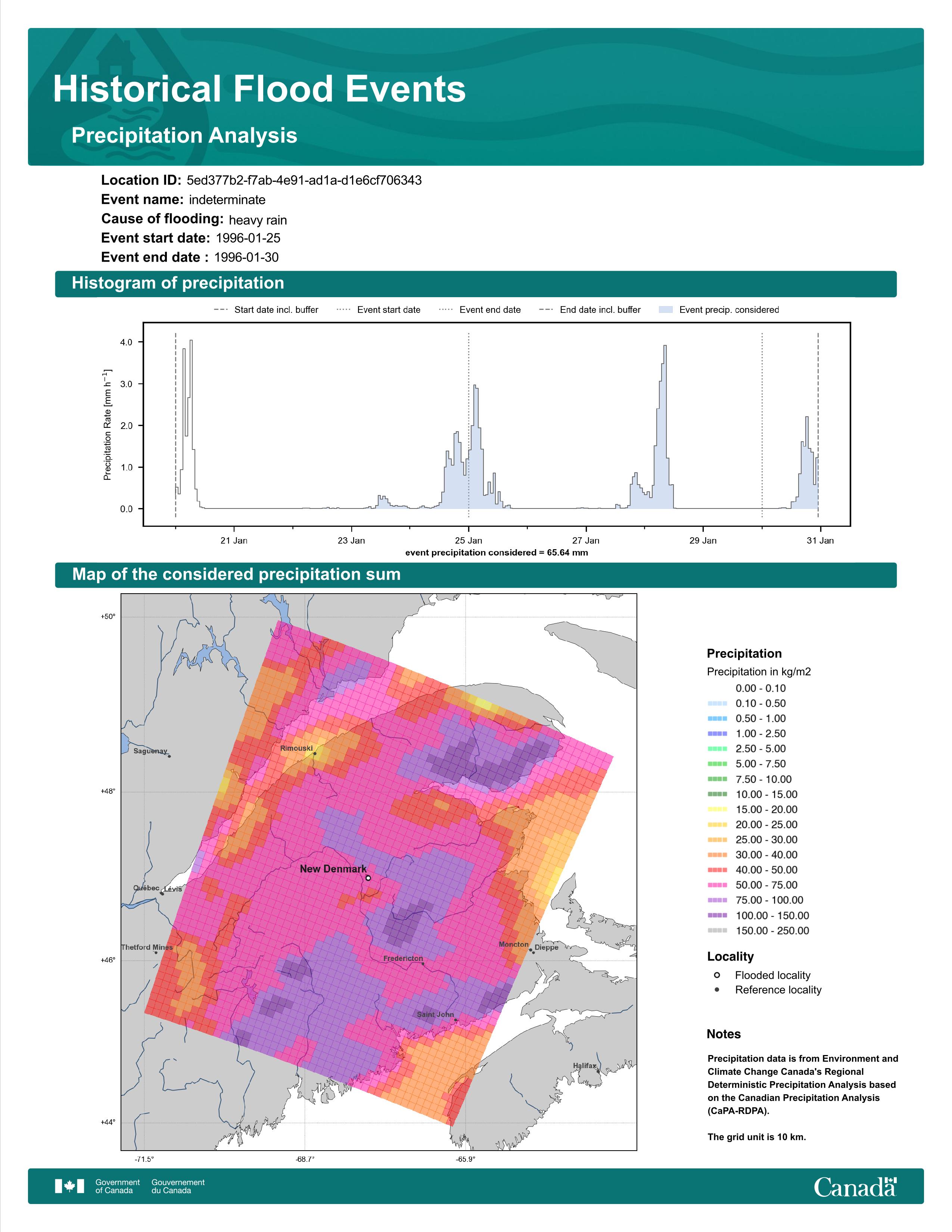Click the Rimouski label on the map

click(296, 748)
